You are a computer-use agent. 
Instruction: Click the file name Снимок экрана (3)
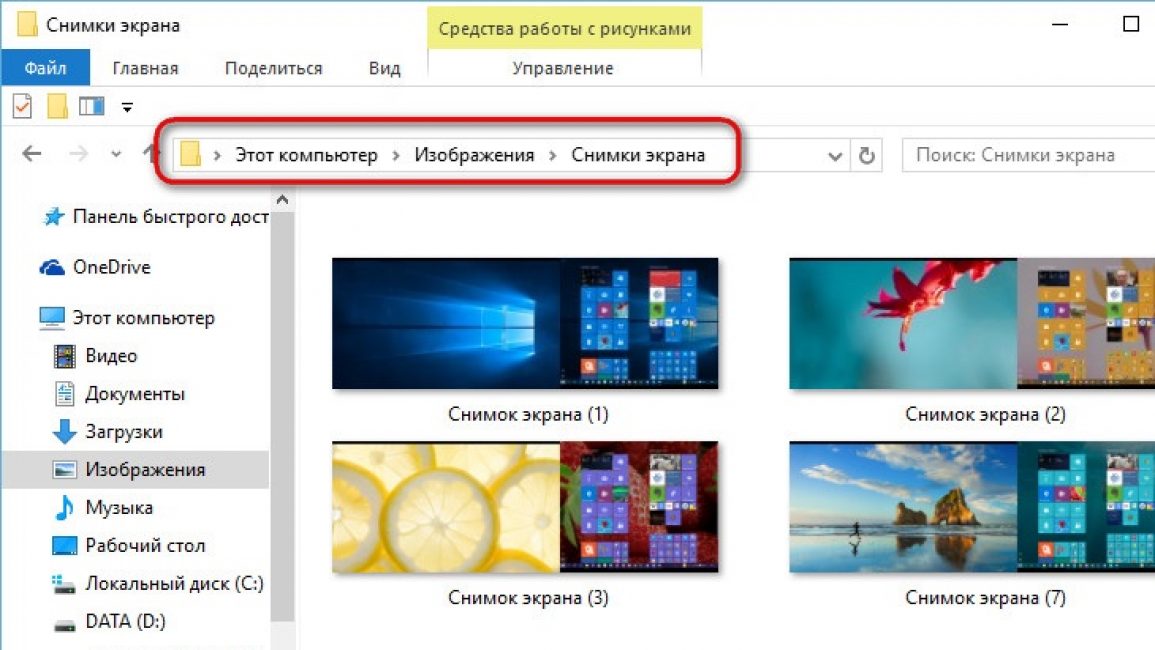528,598
